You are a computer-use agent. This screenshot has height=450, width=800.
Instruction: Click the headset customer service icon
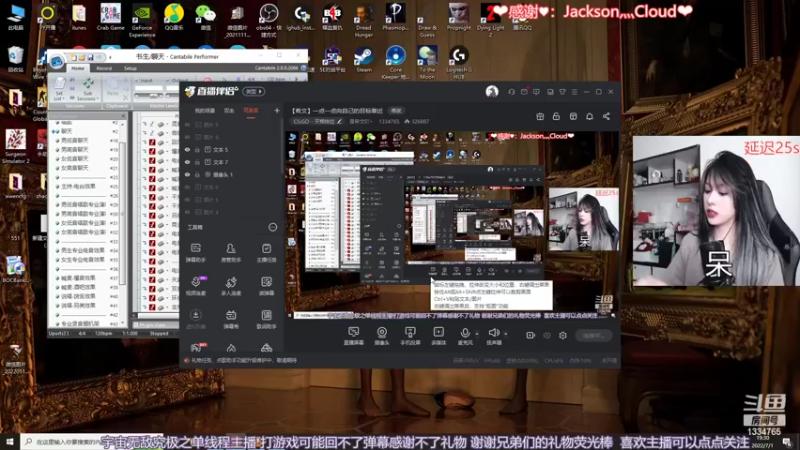511,92
